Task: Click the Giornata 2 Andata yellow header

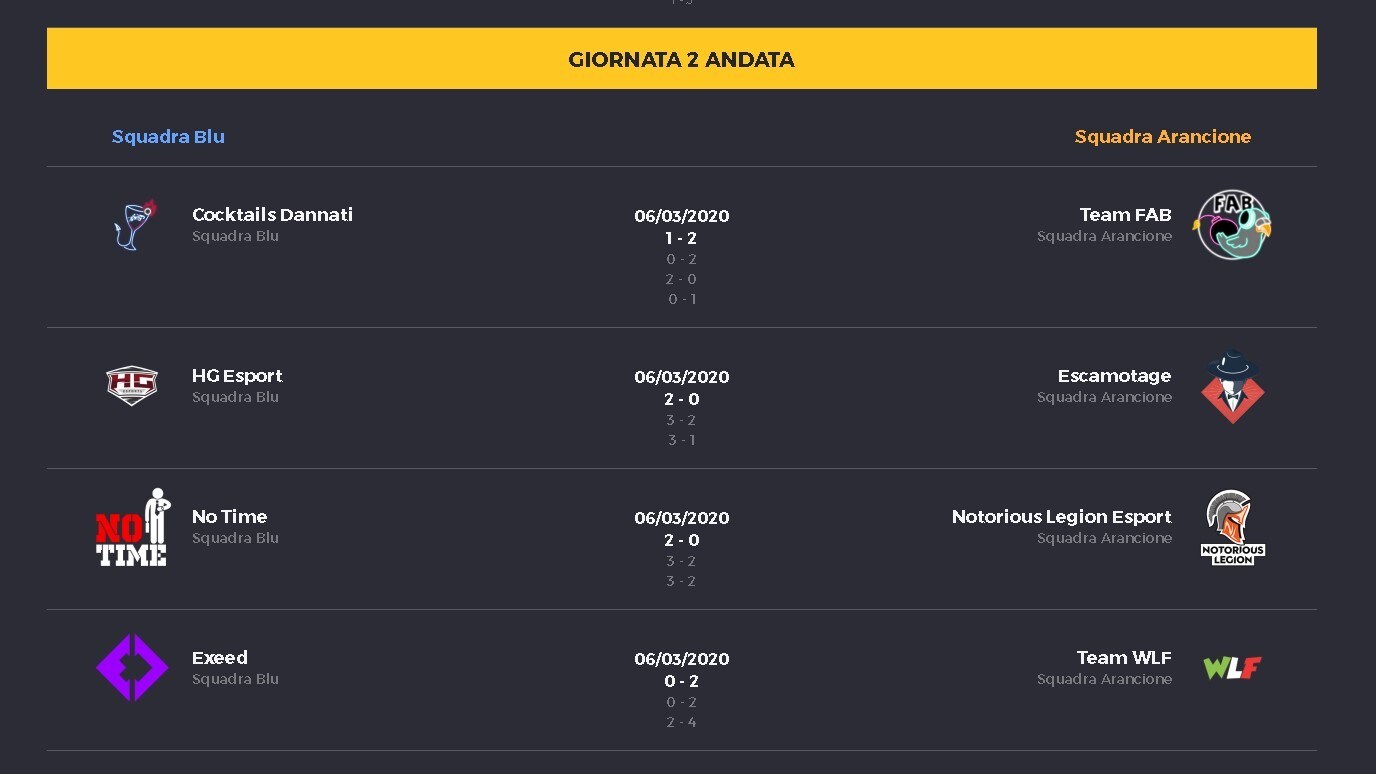Action: 681,59
